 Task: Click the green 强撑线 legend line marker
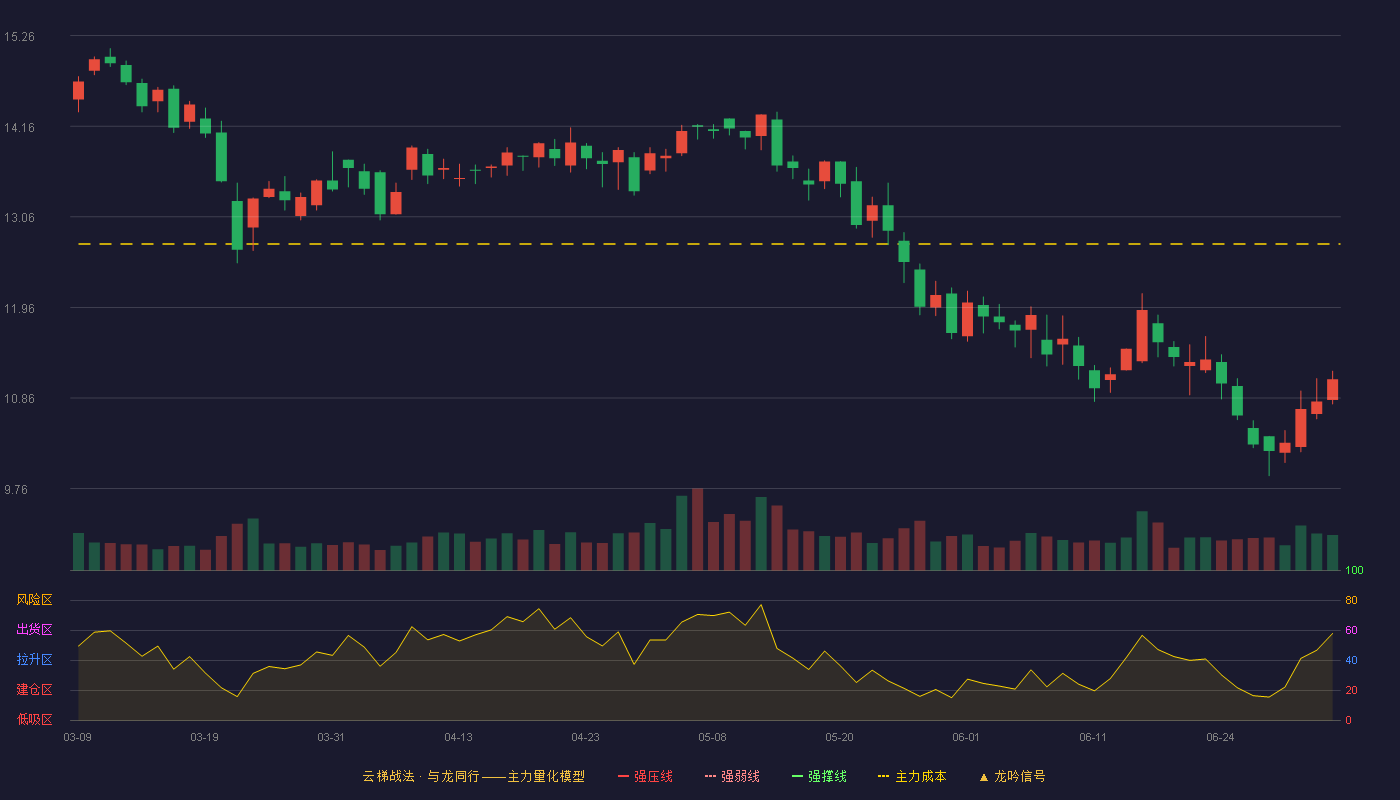797,776
